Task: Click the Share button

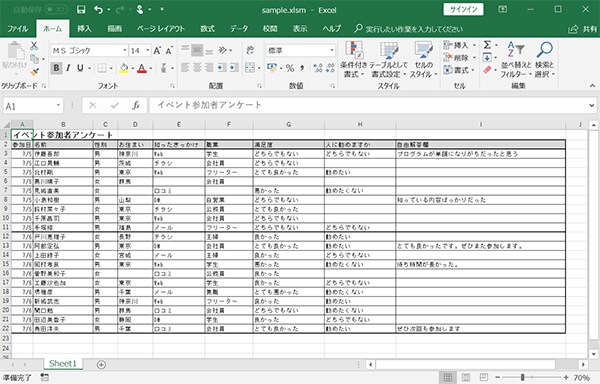Action: (583, 29)
